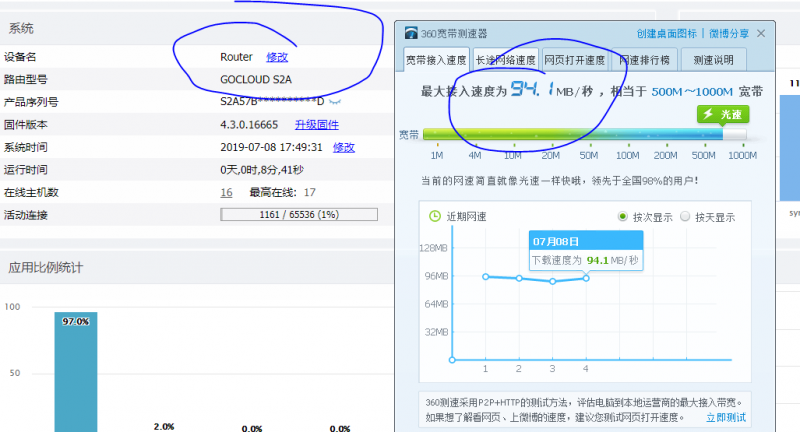Open the 网页打开速度 tab
The image size is (800, 432).
[574, 60]
